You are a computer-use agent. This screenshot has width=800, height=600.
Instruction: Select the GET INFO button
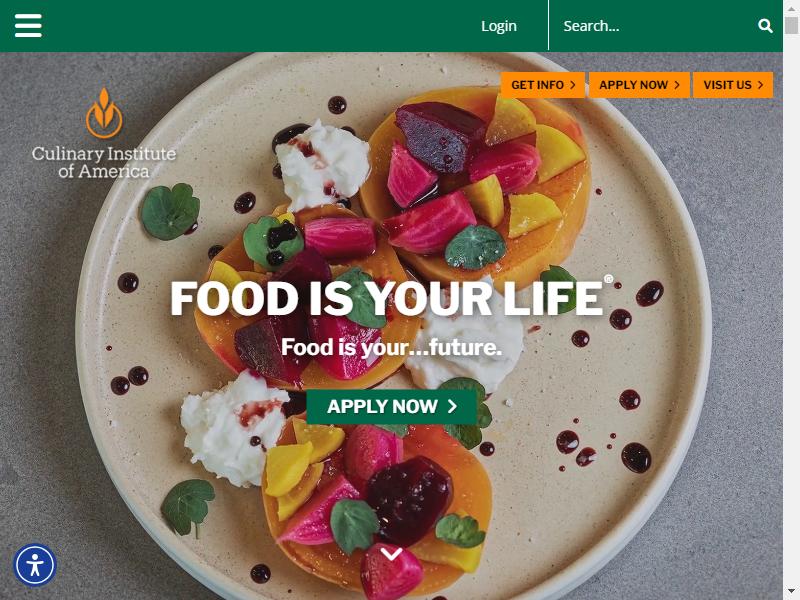543,85
